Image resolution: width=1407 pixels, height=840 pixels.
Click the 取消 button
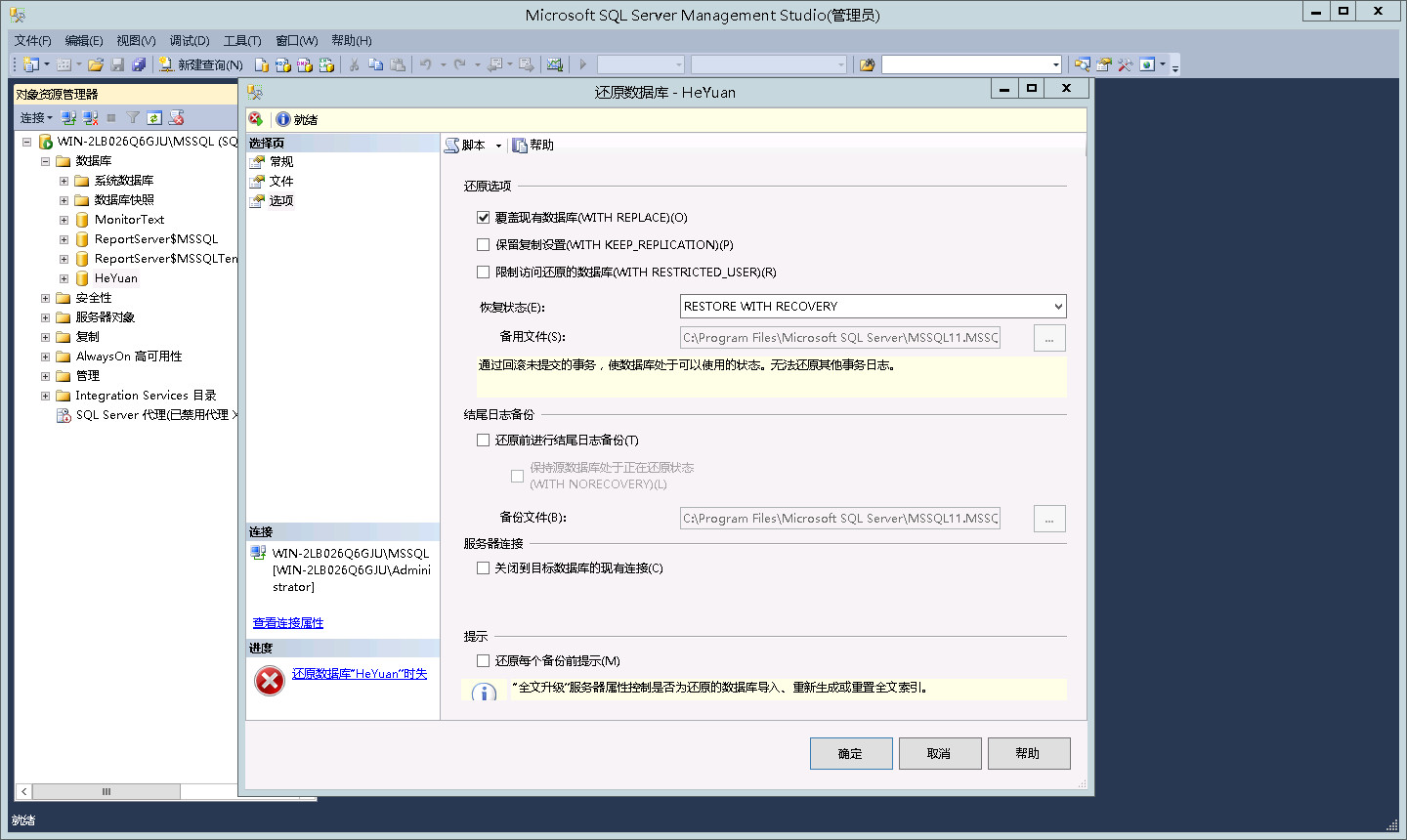tap(939, 754)
